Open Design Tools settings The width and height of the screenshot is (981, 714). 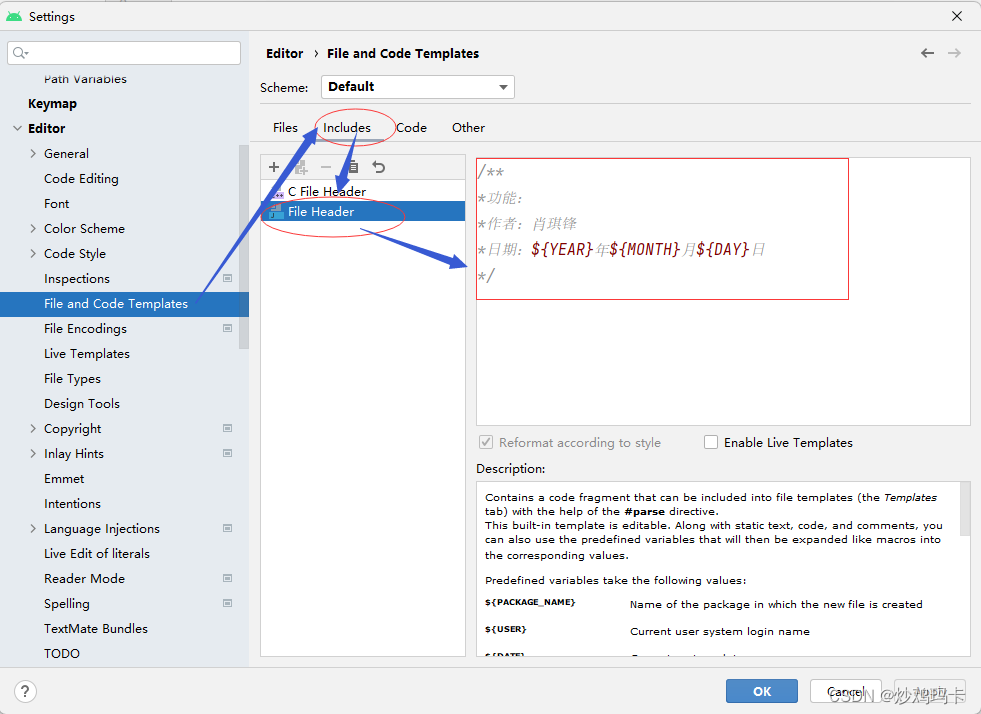click(x=82, y=404)
